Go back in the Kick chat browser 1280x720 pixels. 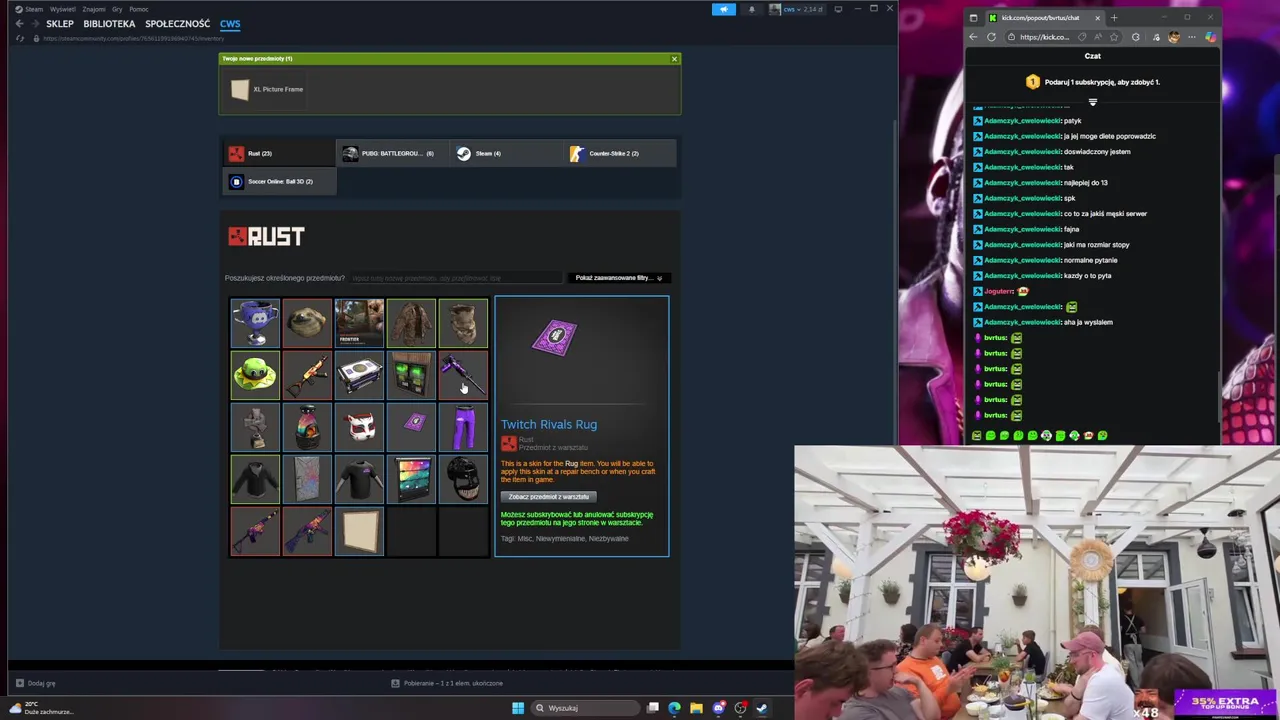[x=973, y=37]
